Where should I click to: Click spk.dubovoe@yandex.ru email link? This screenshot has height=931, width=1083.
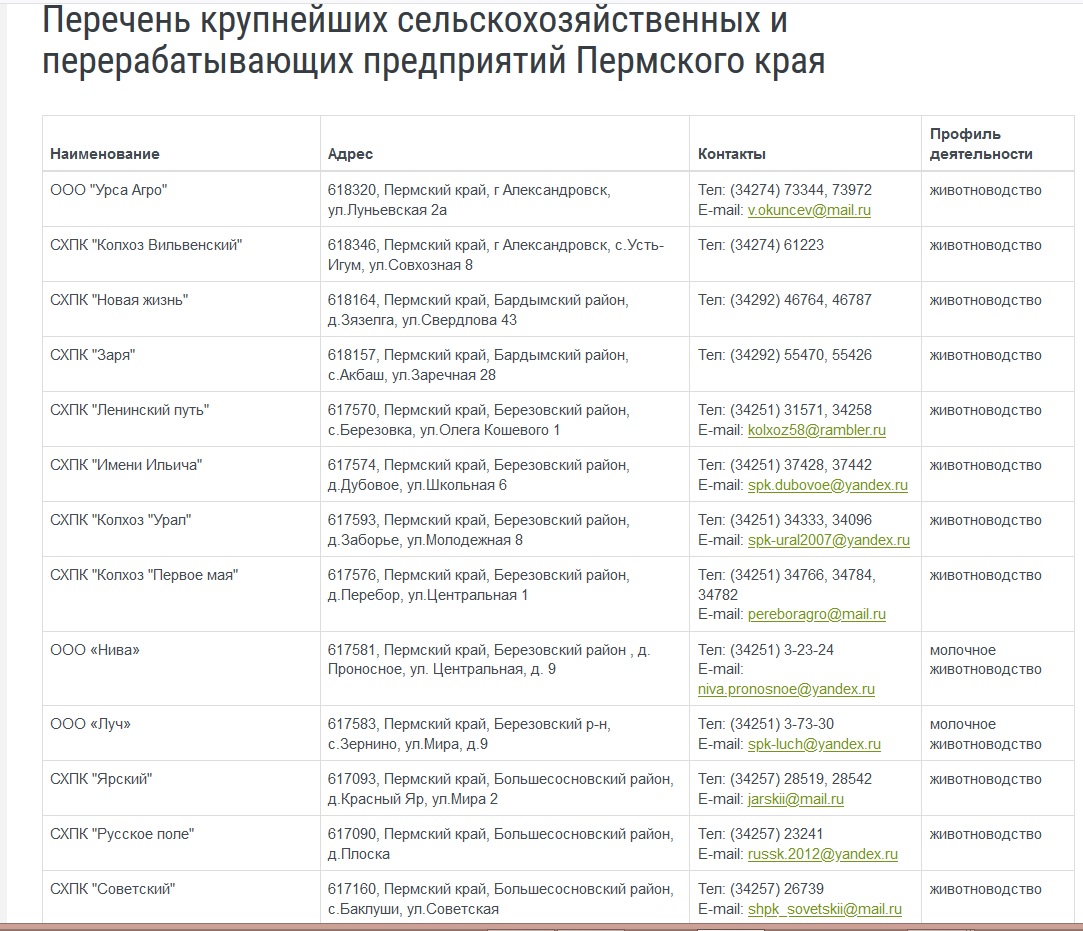pyautogui.click(x=827, y=485)
